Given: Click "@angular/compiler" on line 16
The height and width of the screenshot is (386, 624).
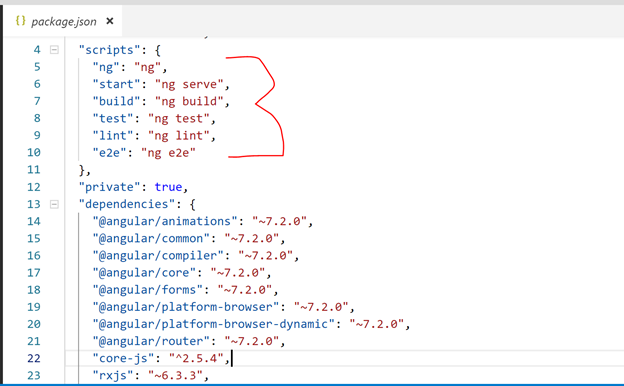Looking at the screenshot, I should pyautogui.click(x=158, y=255).
